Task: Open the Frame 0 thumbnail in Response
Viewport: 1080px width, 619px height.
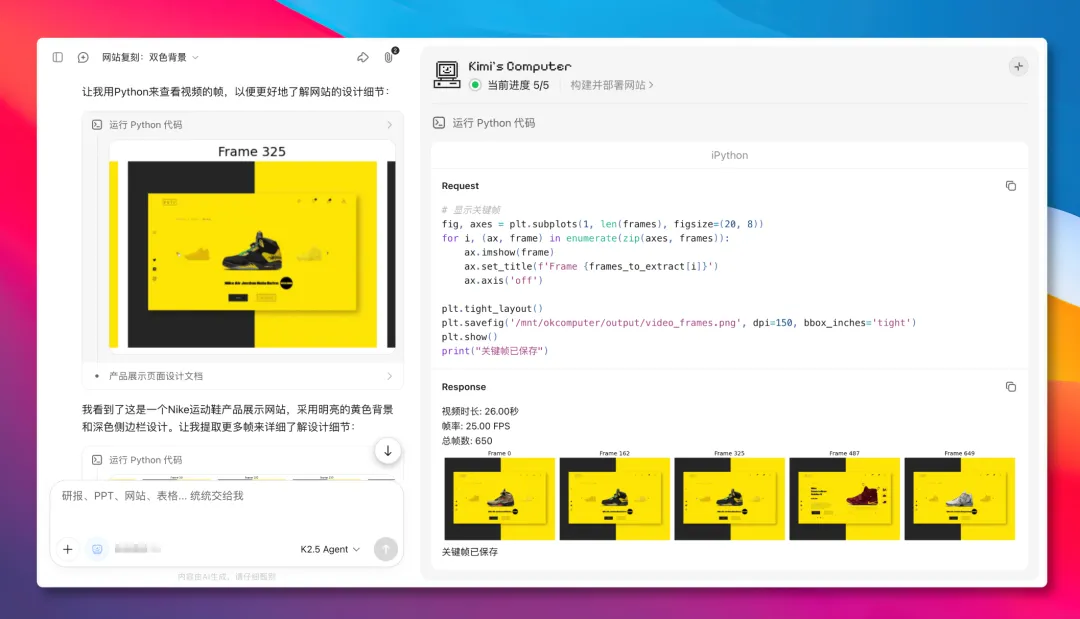Action: pos(499,499)
